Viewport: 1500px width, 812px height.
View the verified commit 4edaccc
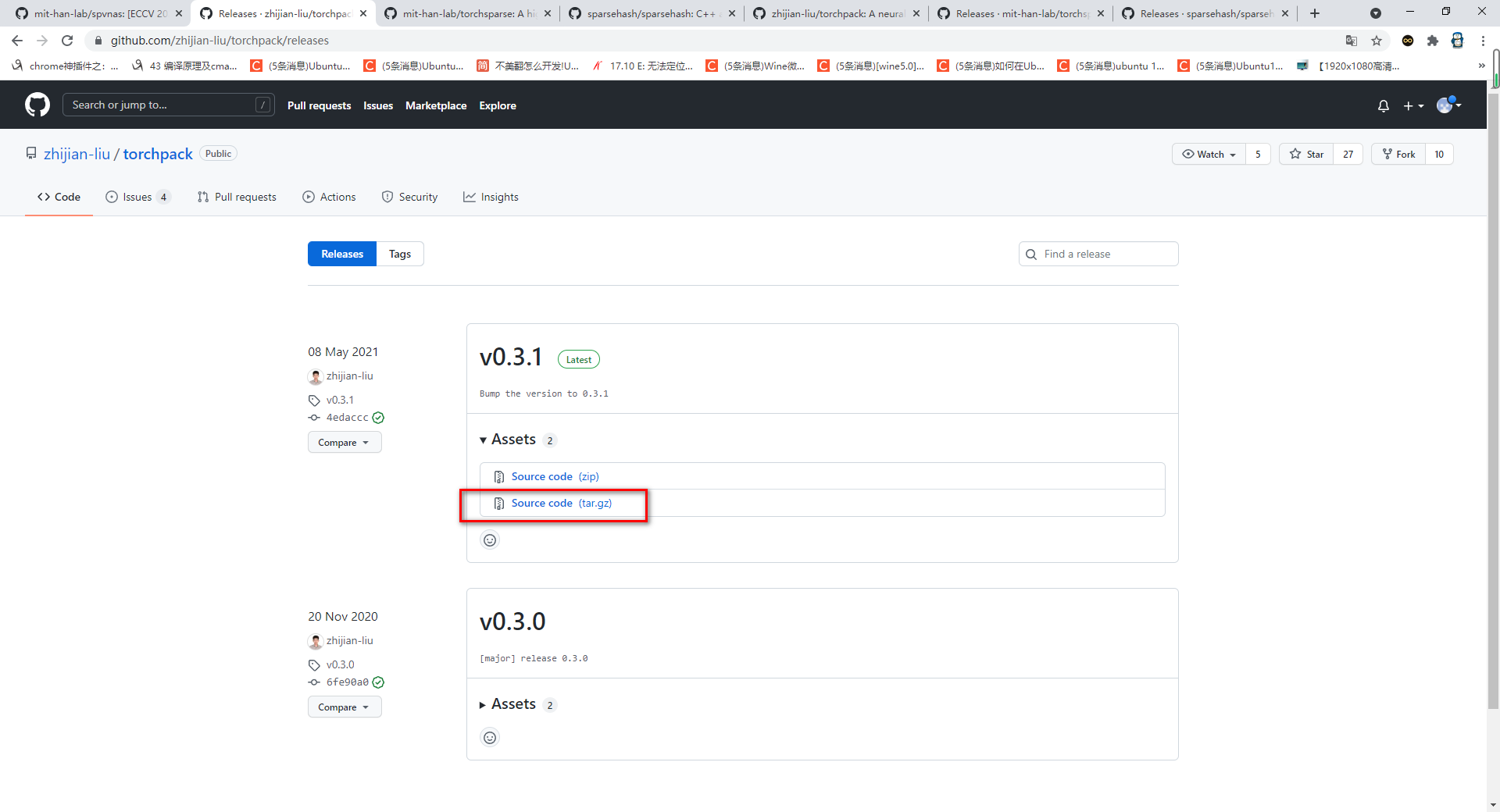pyautogui.click(x=346, y=417)
